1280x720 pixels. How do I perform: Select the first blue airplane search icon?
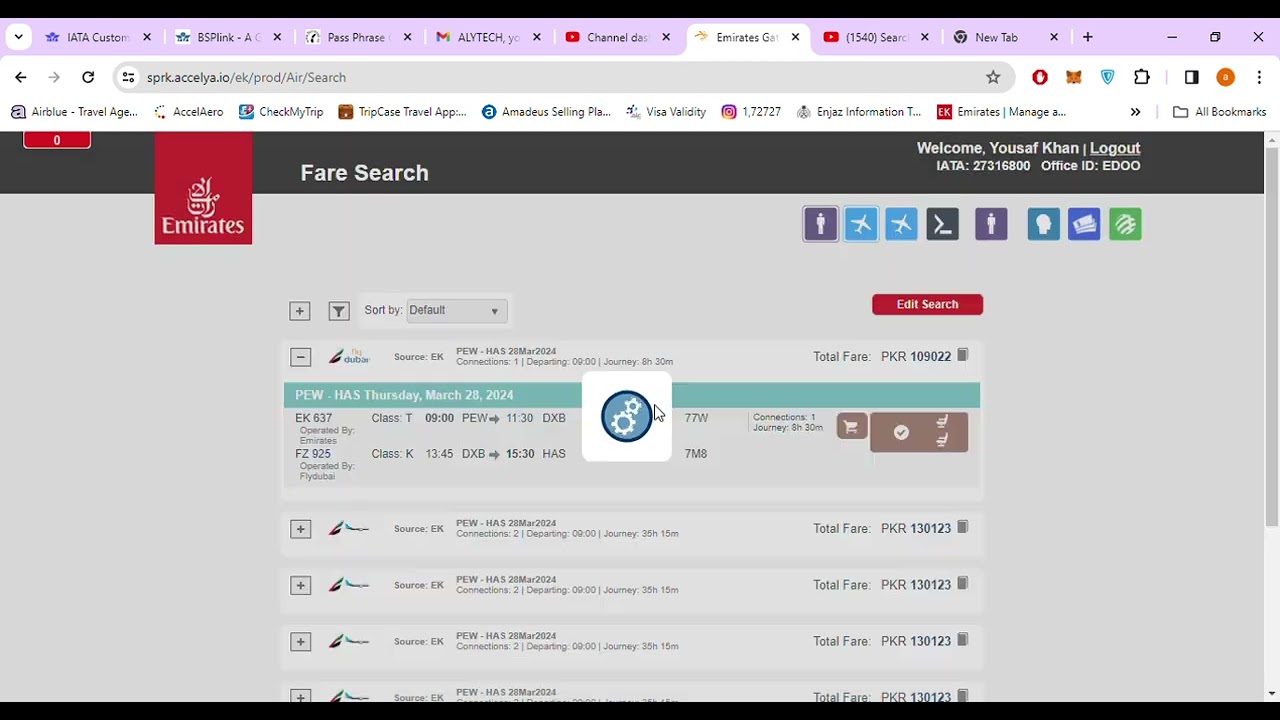(861, 224)
